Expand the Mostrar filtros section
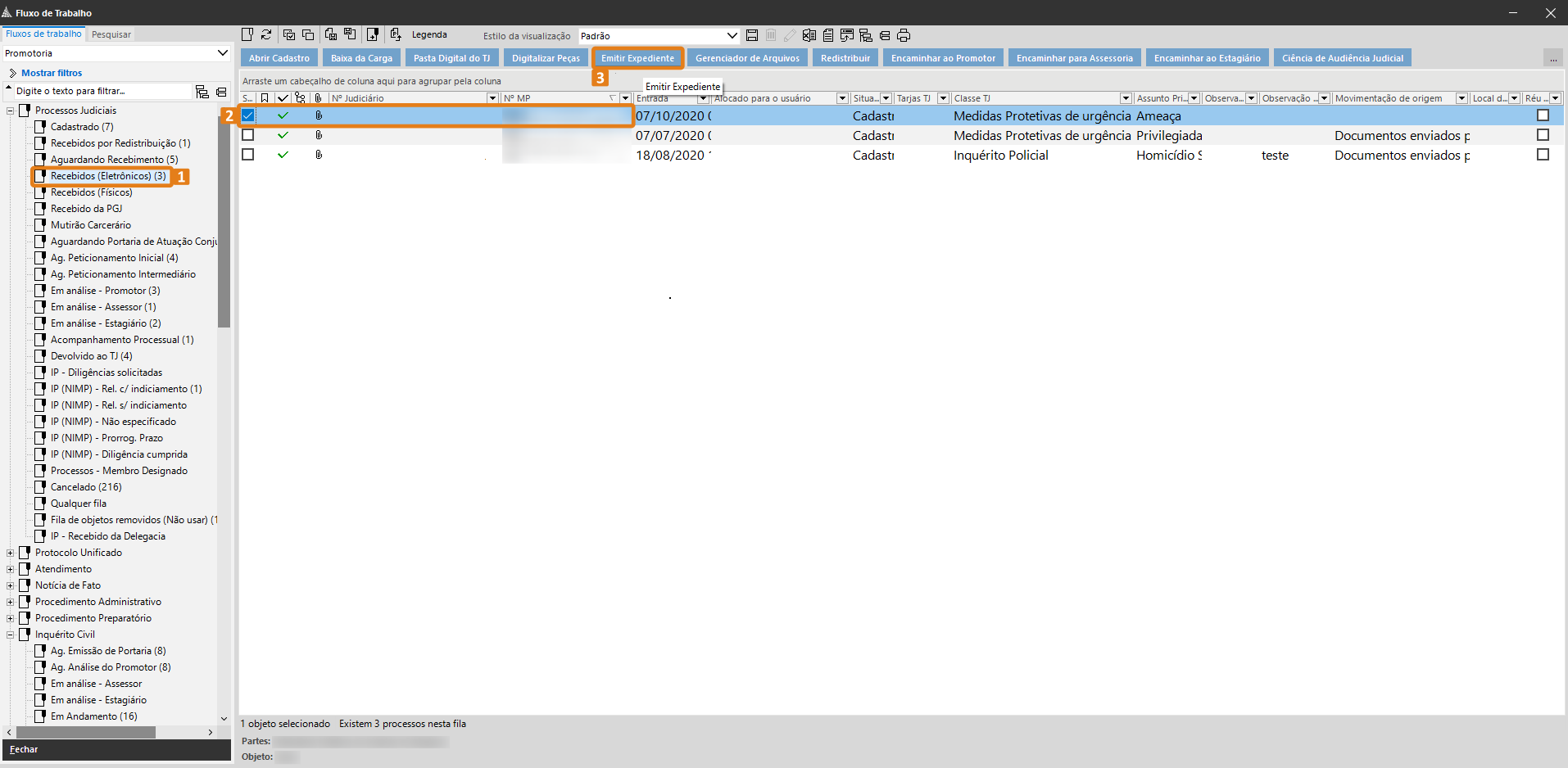 pyautogui.click(x=47, y=73)
